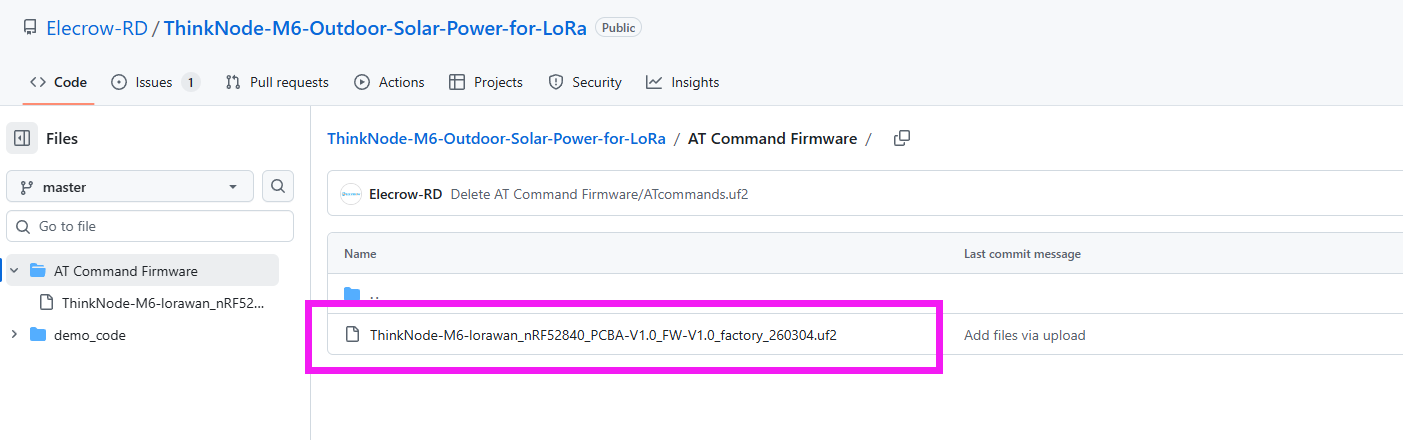
Task: Expand the demo_code folder chevron
Action: tap(14, 335)
